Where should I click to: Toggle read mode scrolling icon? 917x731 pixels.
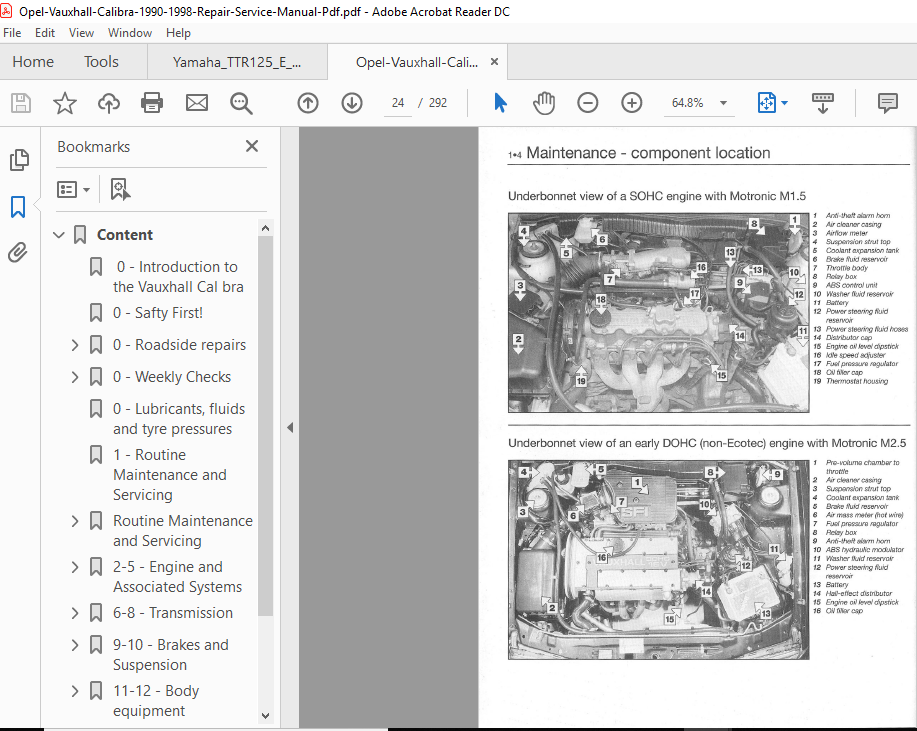(x=822, y=103)
